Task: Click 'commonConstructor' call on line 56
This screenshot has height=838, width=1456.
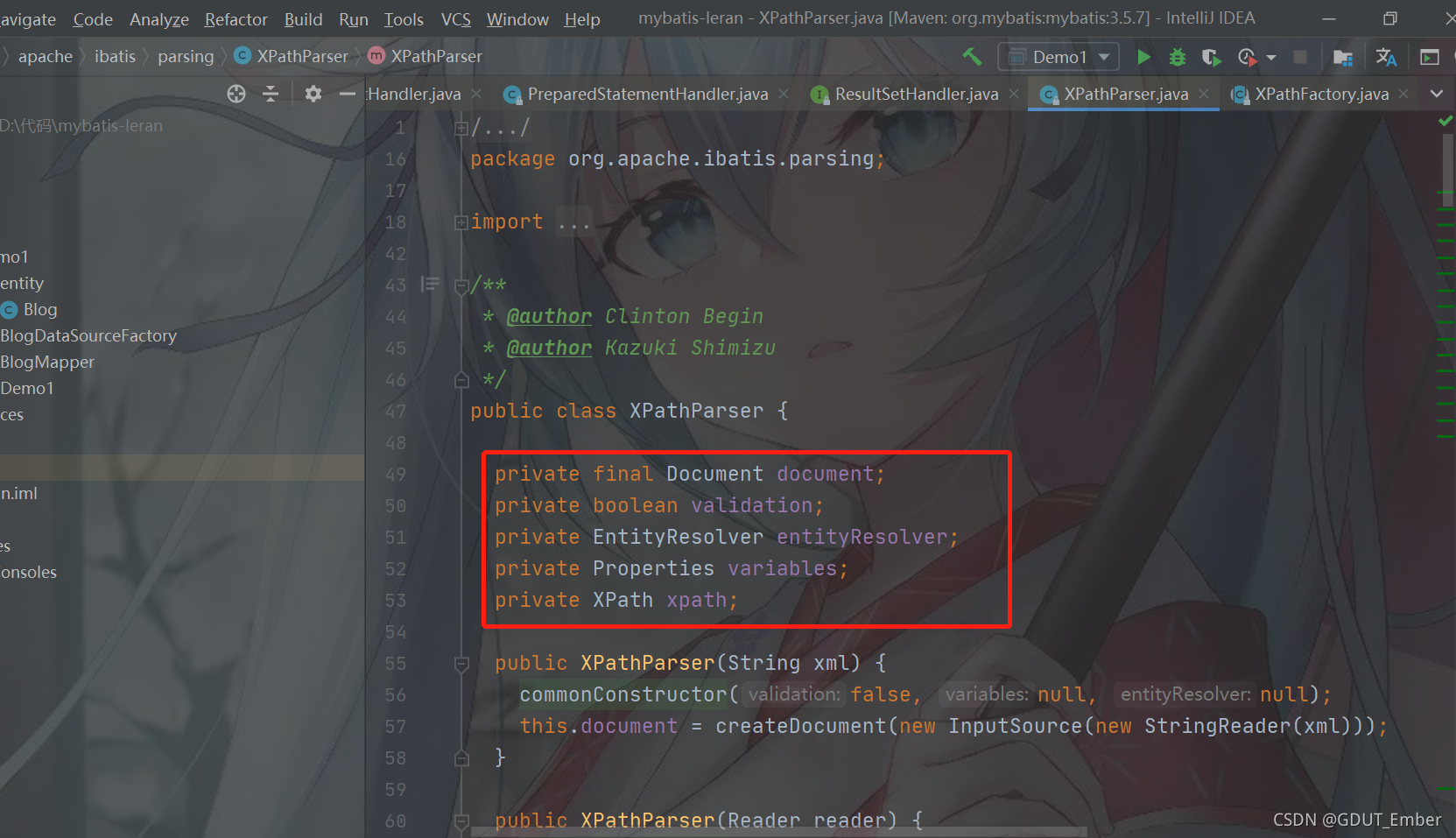Action: [x=623, y=695]
